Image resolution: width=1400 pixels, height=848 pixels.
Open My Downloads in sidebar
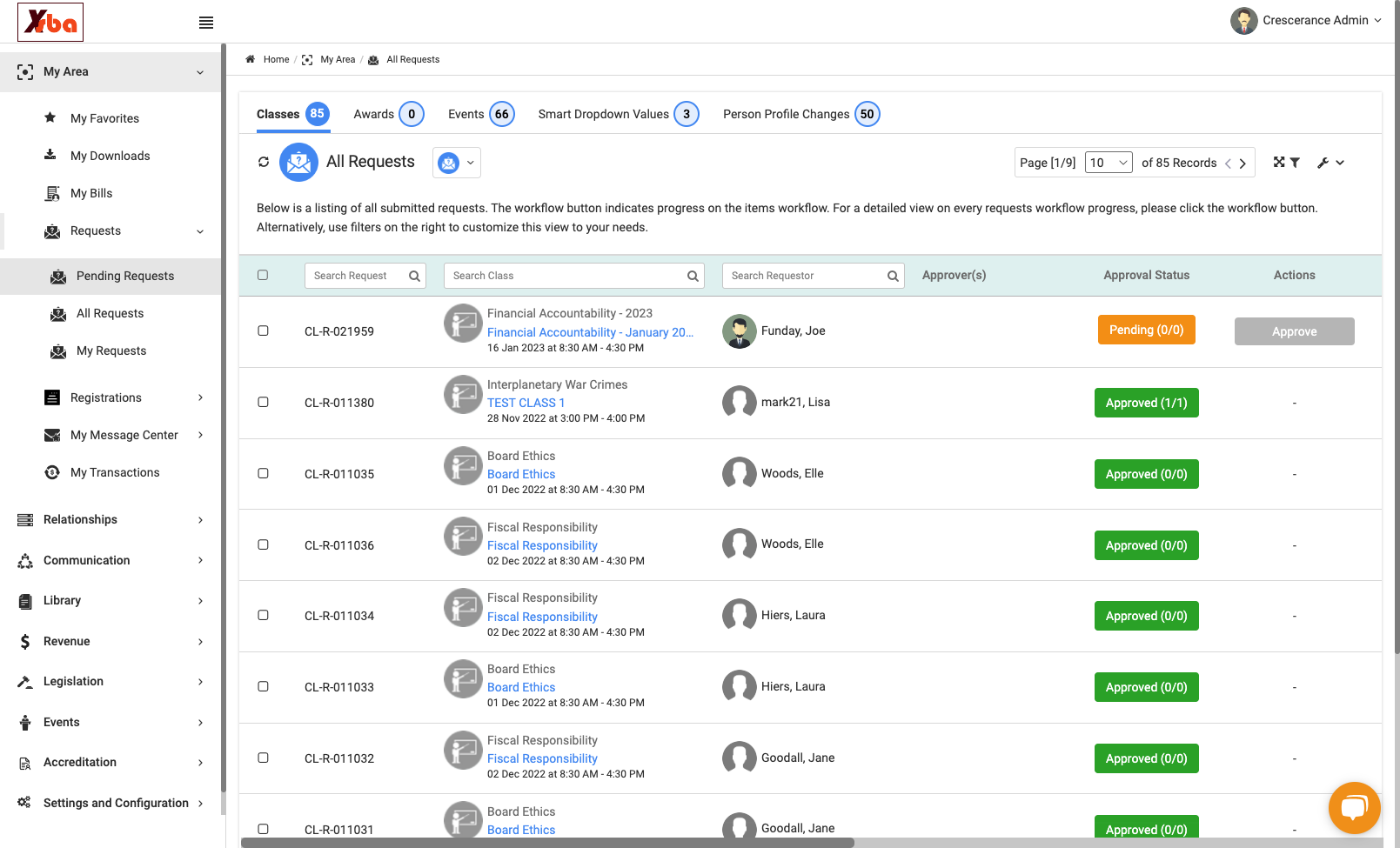(x=110, y=156)
